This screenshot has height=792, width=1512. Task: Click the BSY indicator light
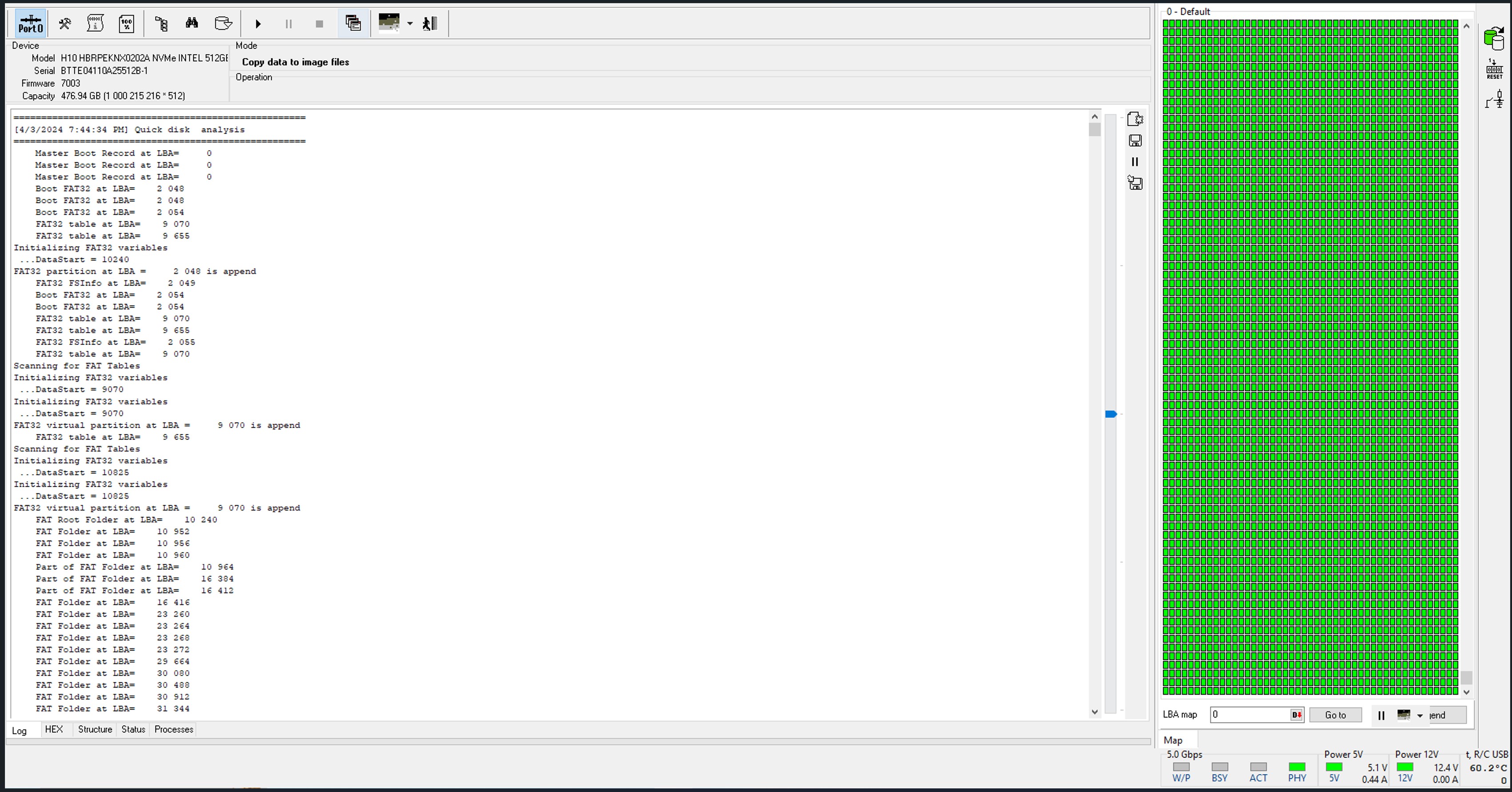click(x=1220, y=767)
